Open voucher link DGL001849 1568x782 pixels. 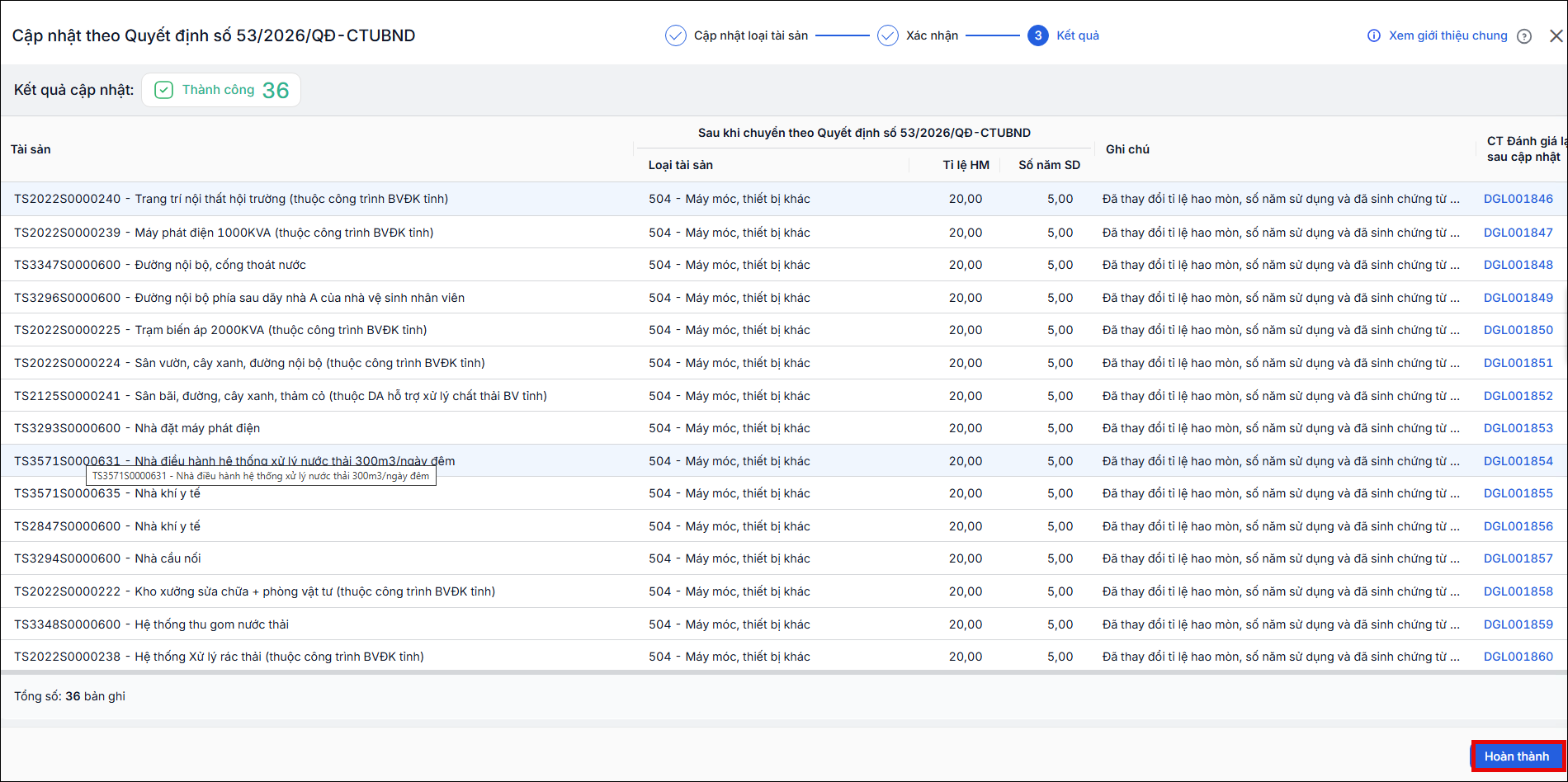pos(1518,298)
